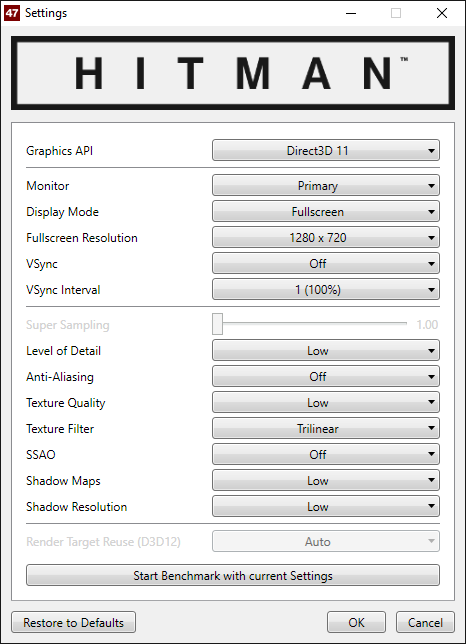The height and width of the screenshot is (644, 466).
Task: Start Benchmark with current Settings
Action: pos(233,575)
